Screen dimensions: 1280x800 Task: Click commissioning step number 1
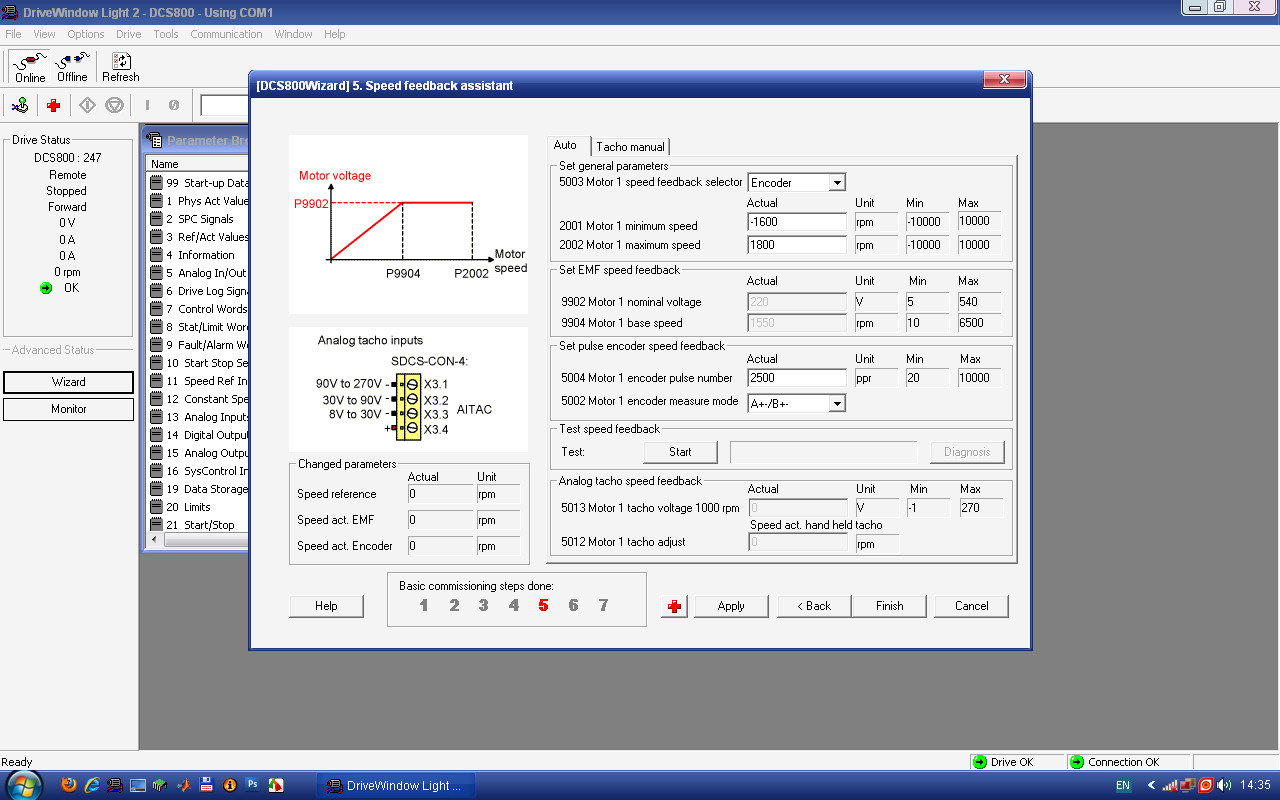pyautogui.click(x=424, y=605)
